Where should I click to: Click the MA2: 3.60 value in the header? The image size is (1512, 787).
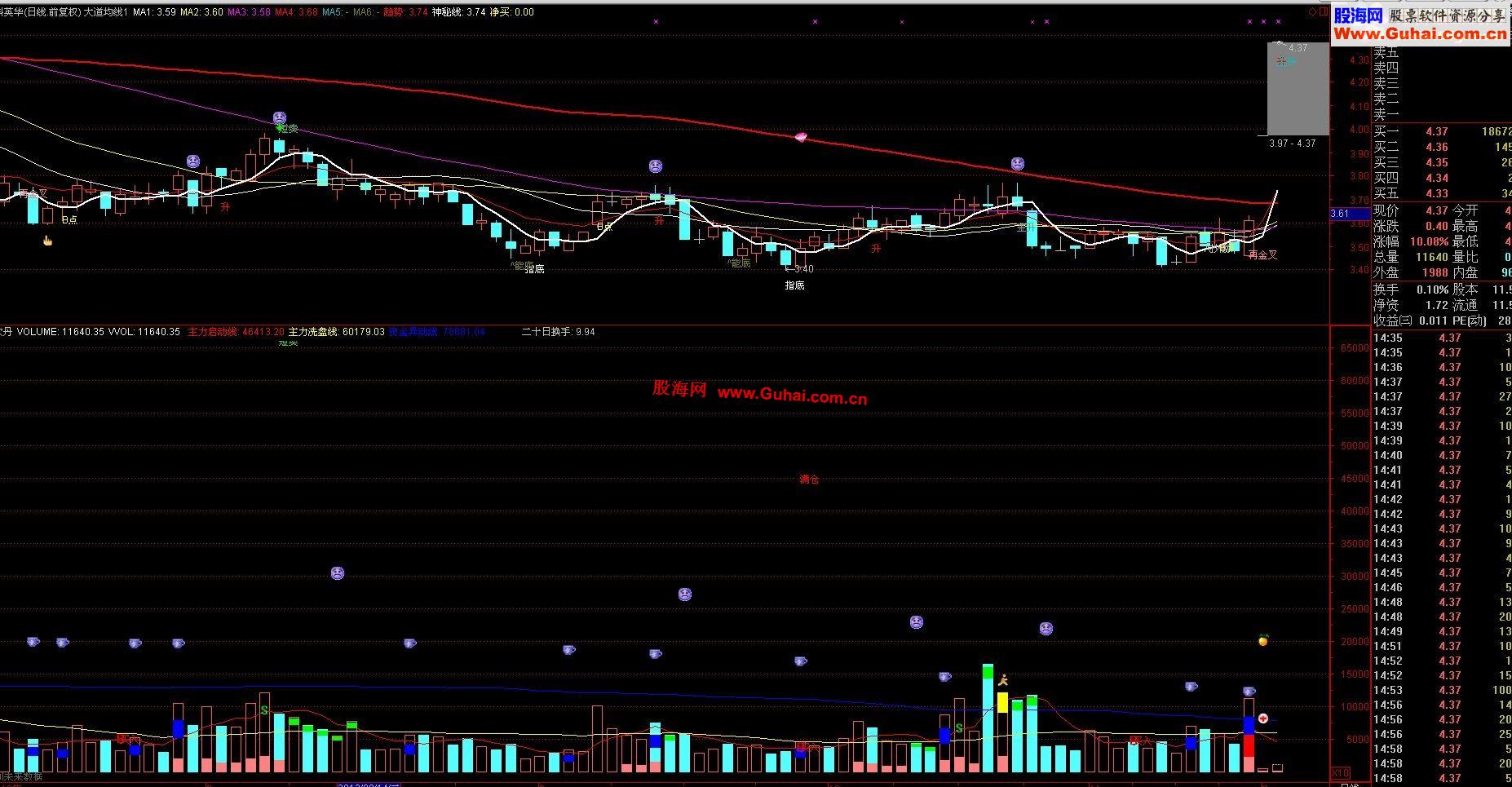click(x=202, y=12)
